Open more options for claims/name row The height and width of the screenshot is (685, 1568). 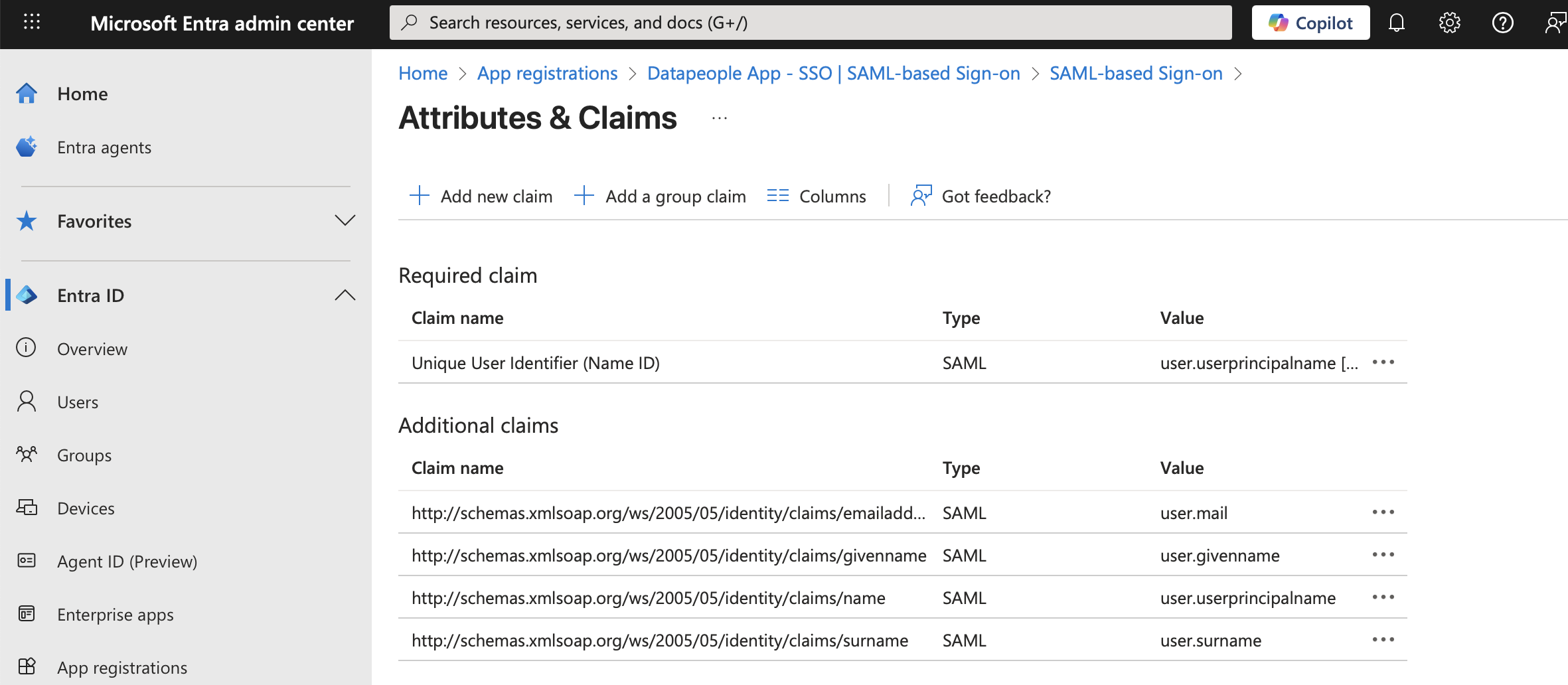pyautogui.click(x=1383, y=597)
